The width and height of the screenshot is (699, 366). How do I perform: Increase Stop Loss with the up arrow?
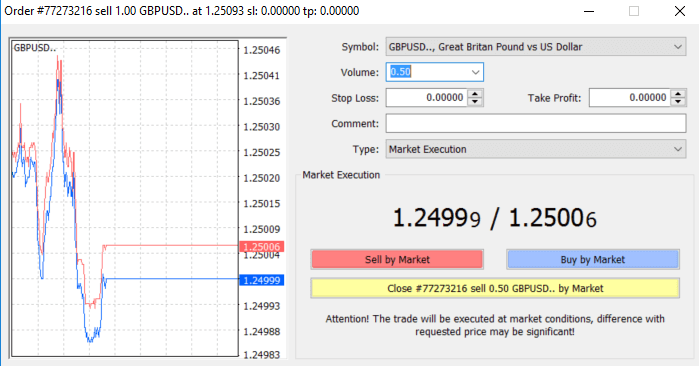coord(475,94)
